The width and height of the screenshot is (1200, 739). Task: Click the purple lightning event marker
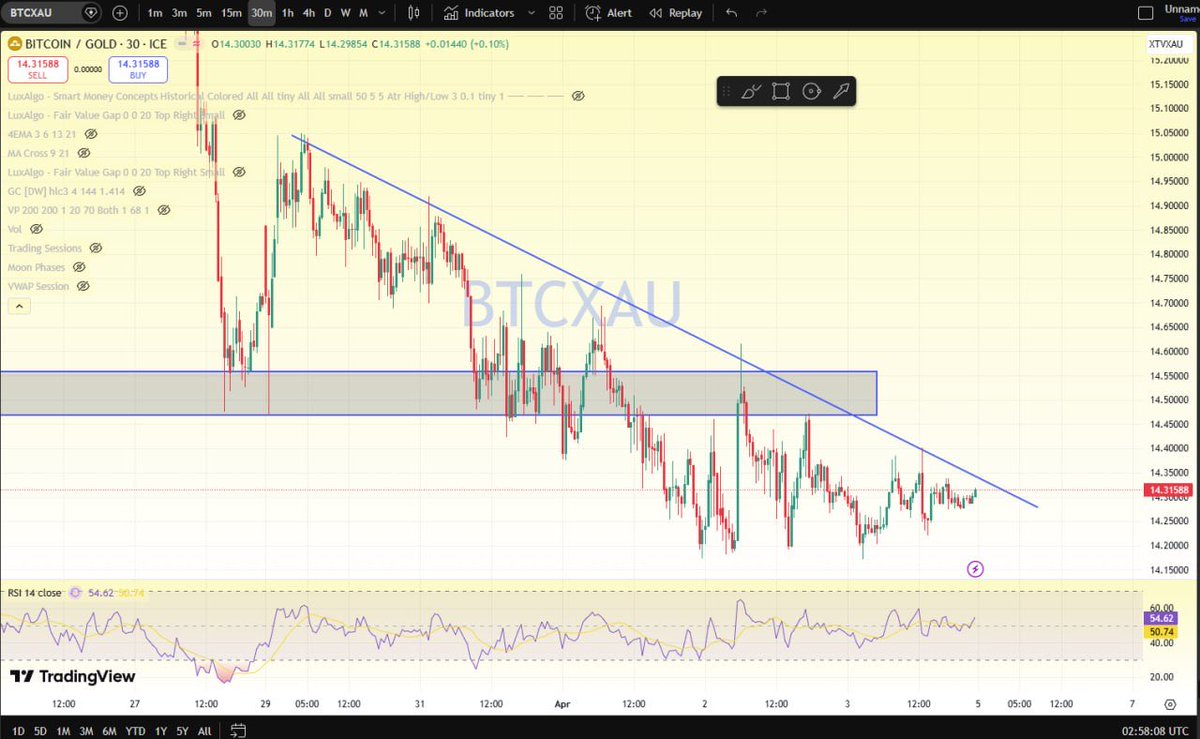[976, 569]
